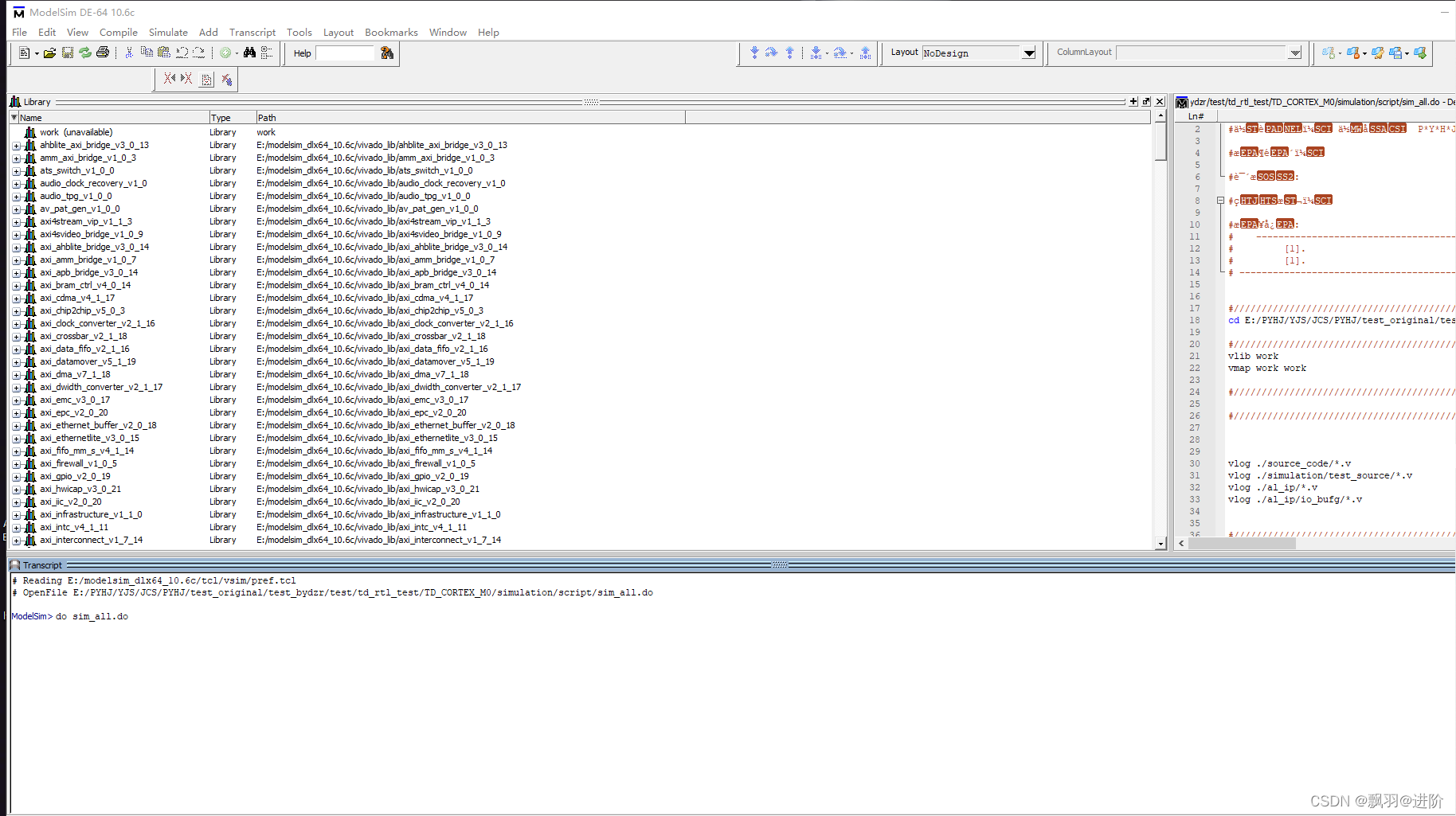Click the New file toolbar icon
The image size is (1456, 816).
[x=24, y=53]
